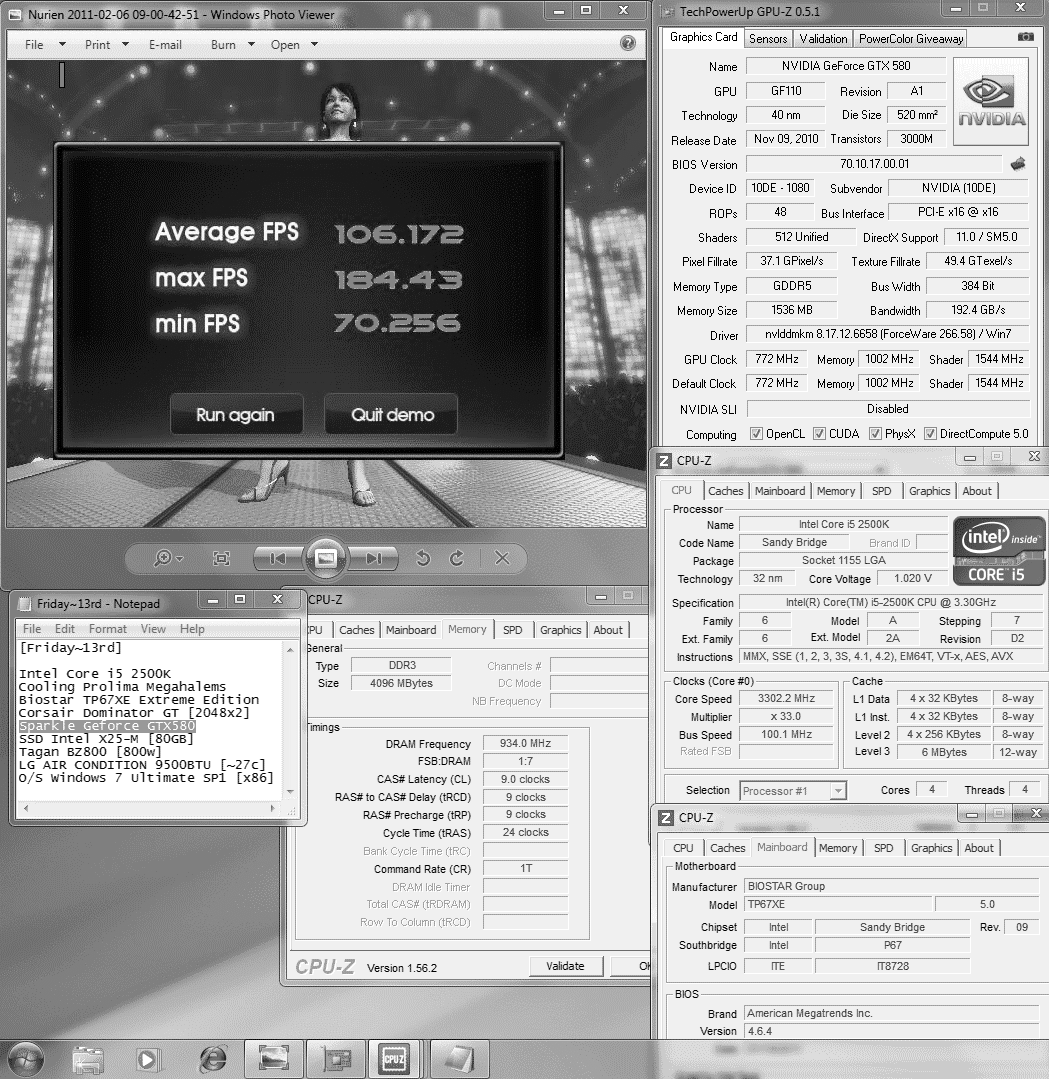Image resolution: width=1049 pixels, height=1079 pixels.
Task: Click the Core Speed 3302.2 MHz value
Action: [x=786, y=698]
